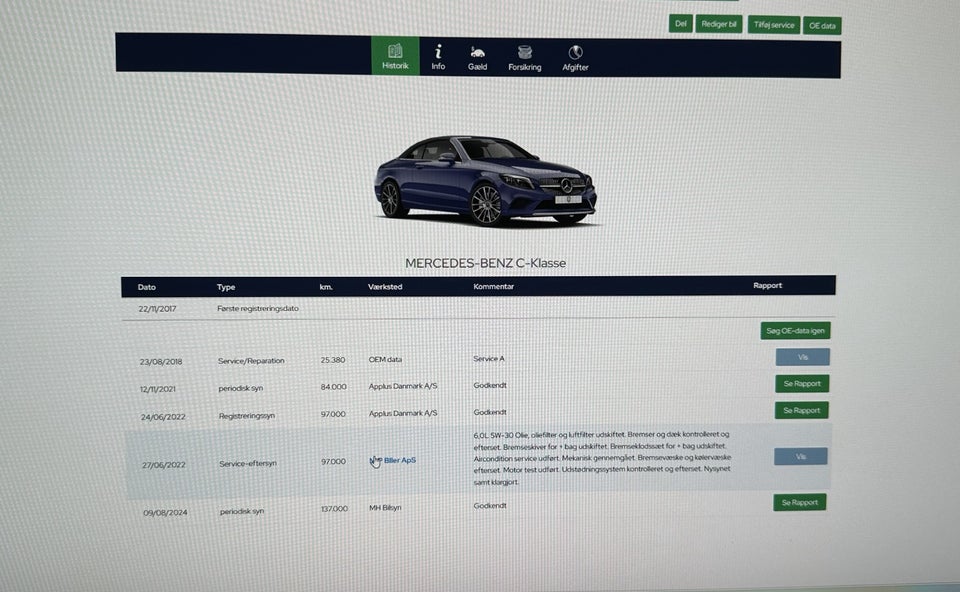The height and width of the screenshot is (592, 960).
Task: Open OE data from the top toolbar
Action: point(821,25)
